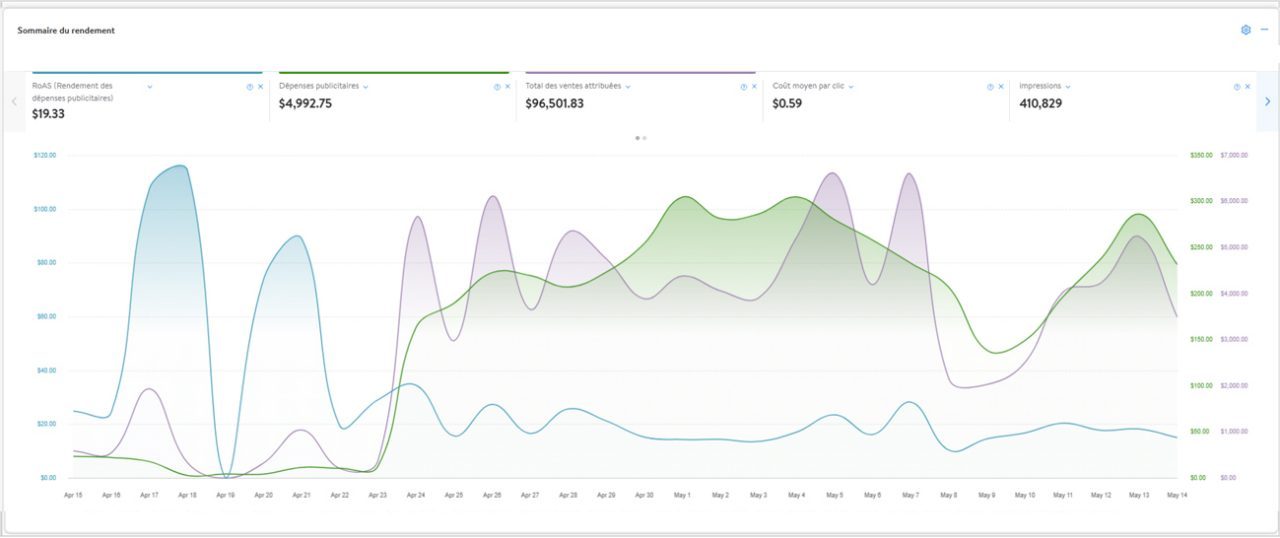Open the Dépenses publicitaires metric dropdown

click(x=366, y=87)
